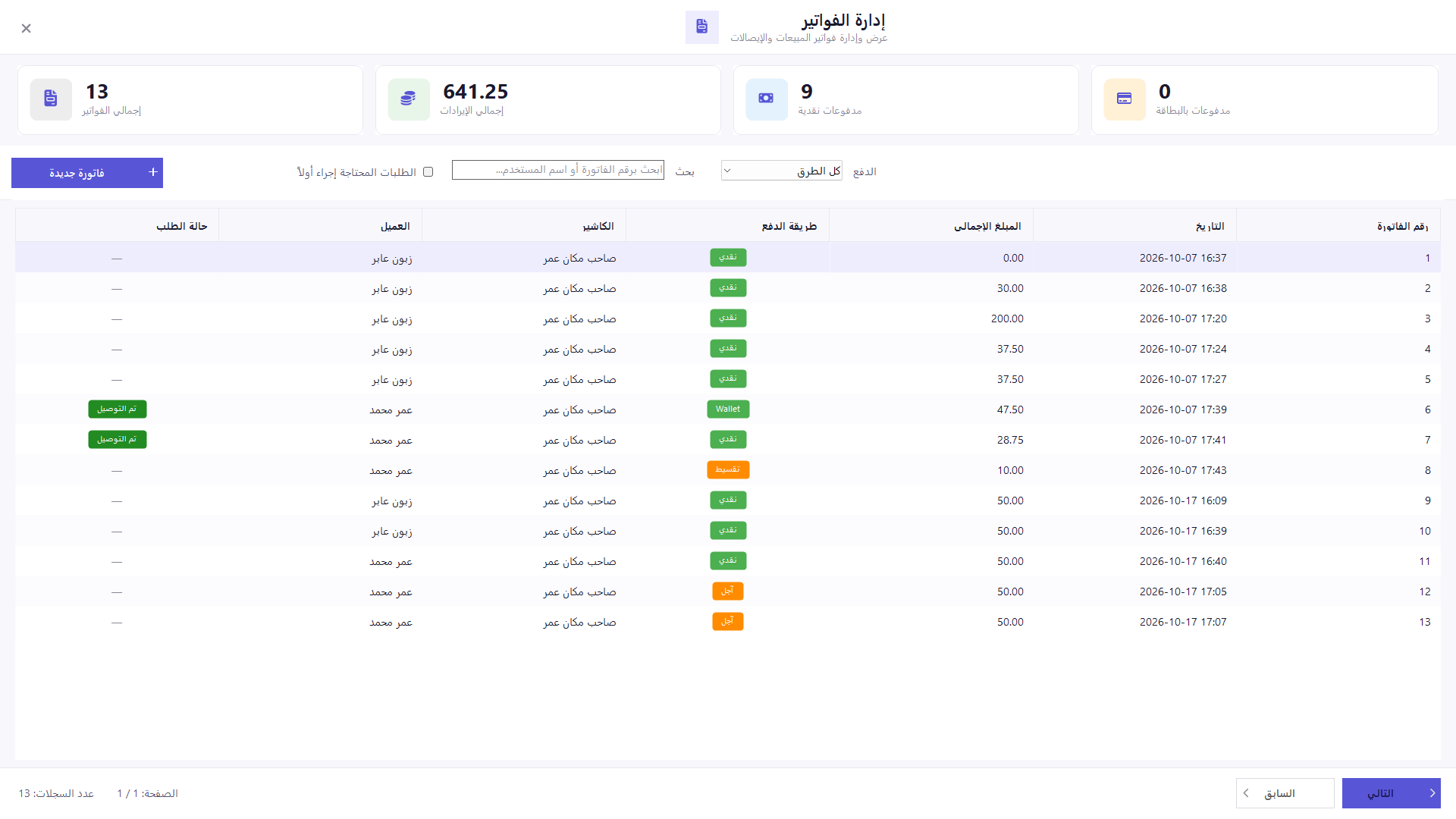This screenshot has width=1456, height=819.
Task: Click 'تم التوصيل' status for invoice 7
Action: 118,440
